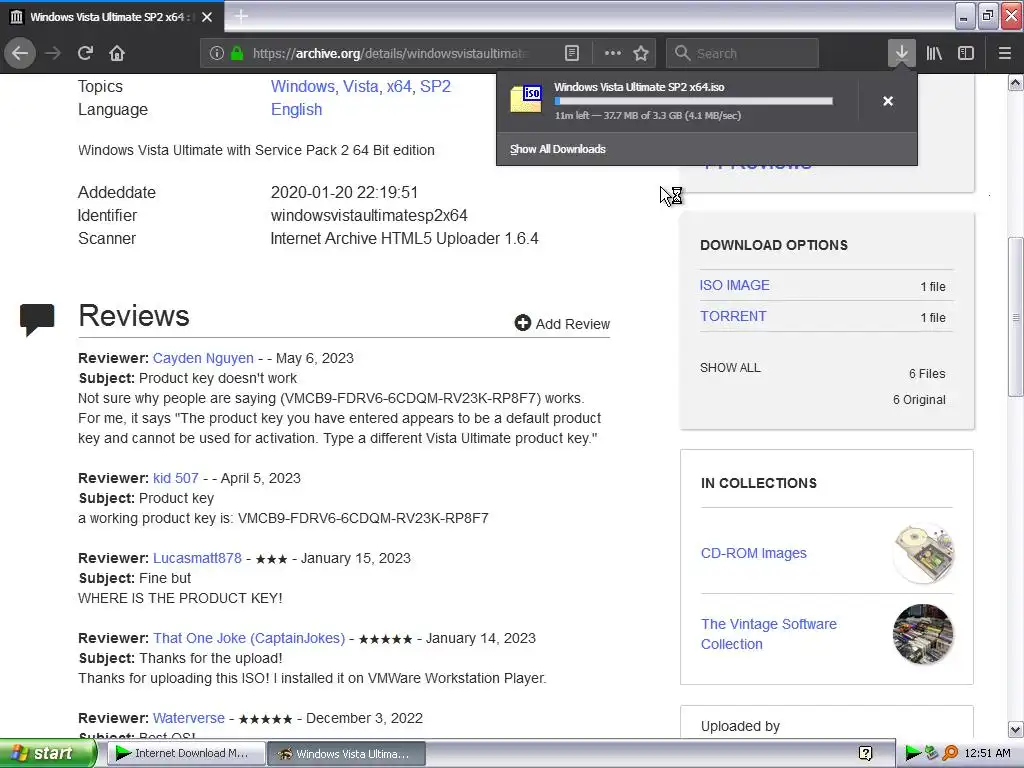Switch to Internet Download Manager taskbar item
The width and height of the screenshot is (1024, 768).
[x=186, y=754]
